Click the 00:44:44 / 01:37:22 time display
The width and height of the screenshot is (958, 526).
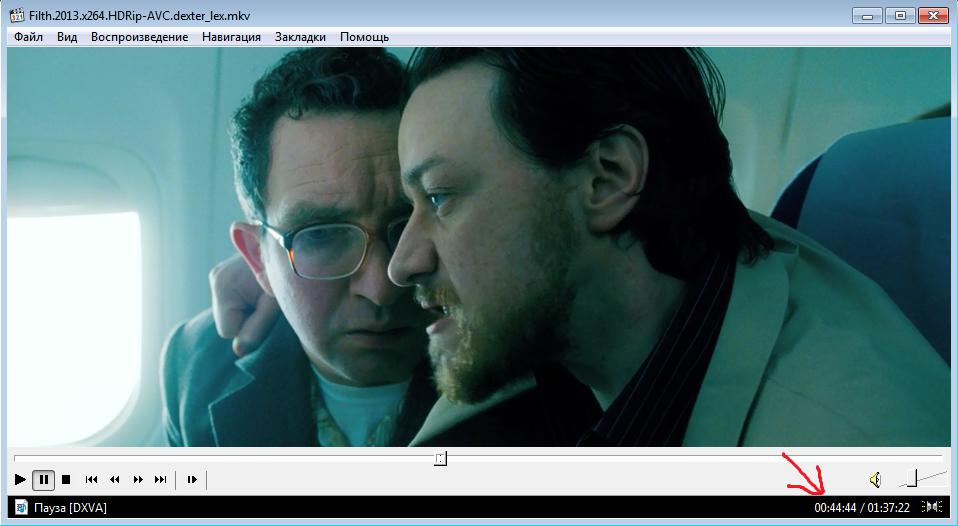click(x=861, y=508)
